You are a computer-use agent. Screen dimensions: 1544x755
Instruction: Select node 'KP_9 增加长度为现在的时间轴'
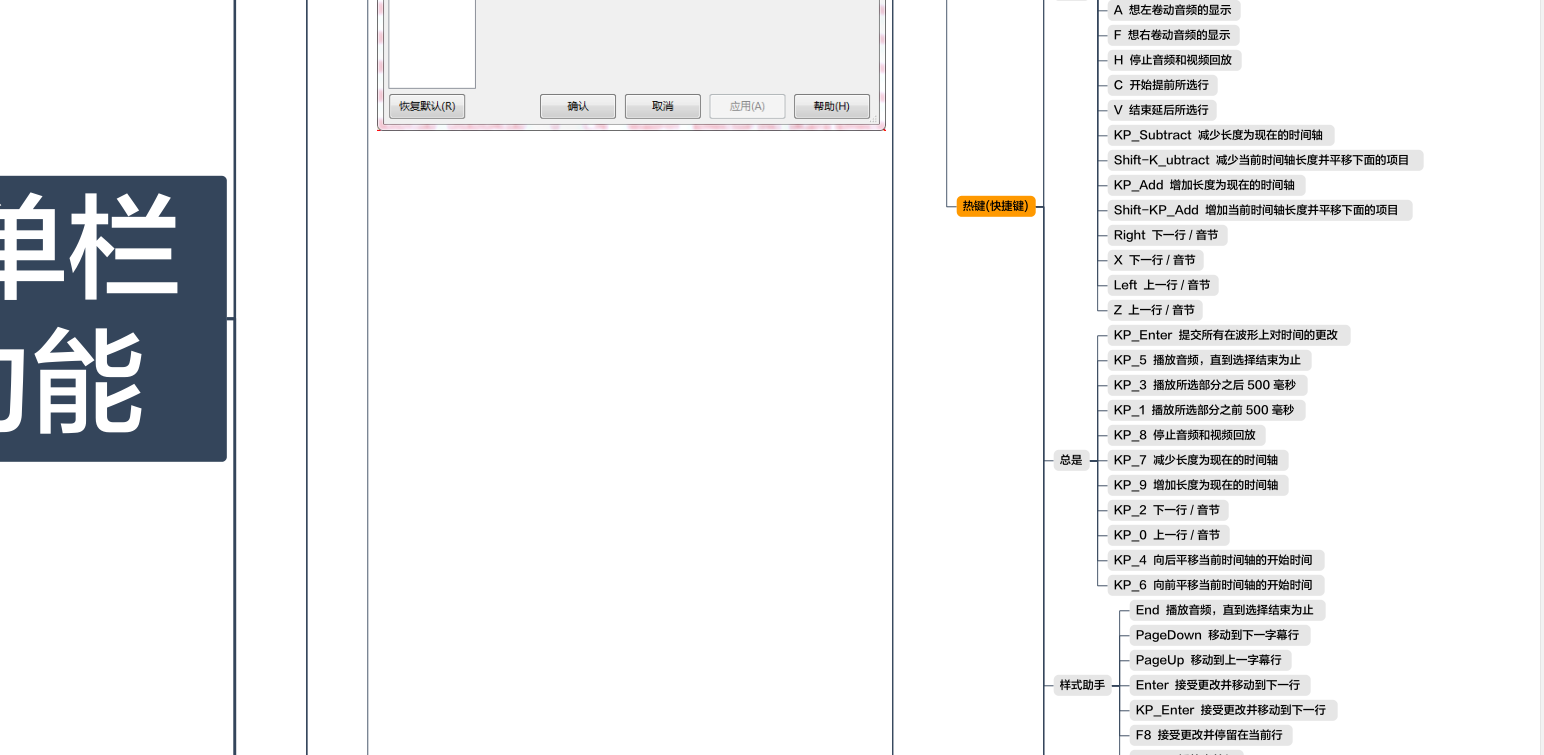coord(1197,485)
